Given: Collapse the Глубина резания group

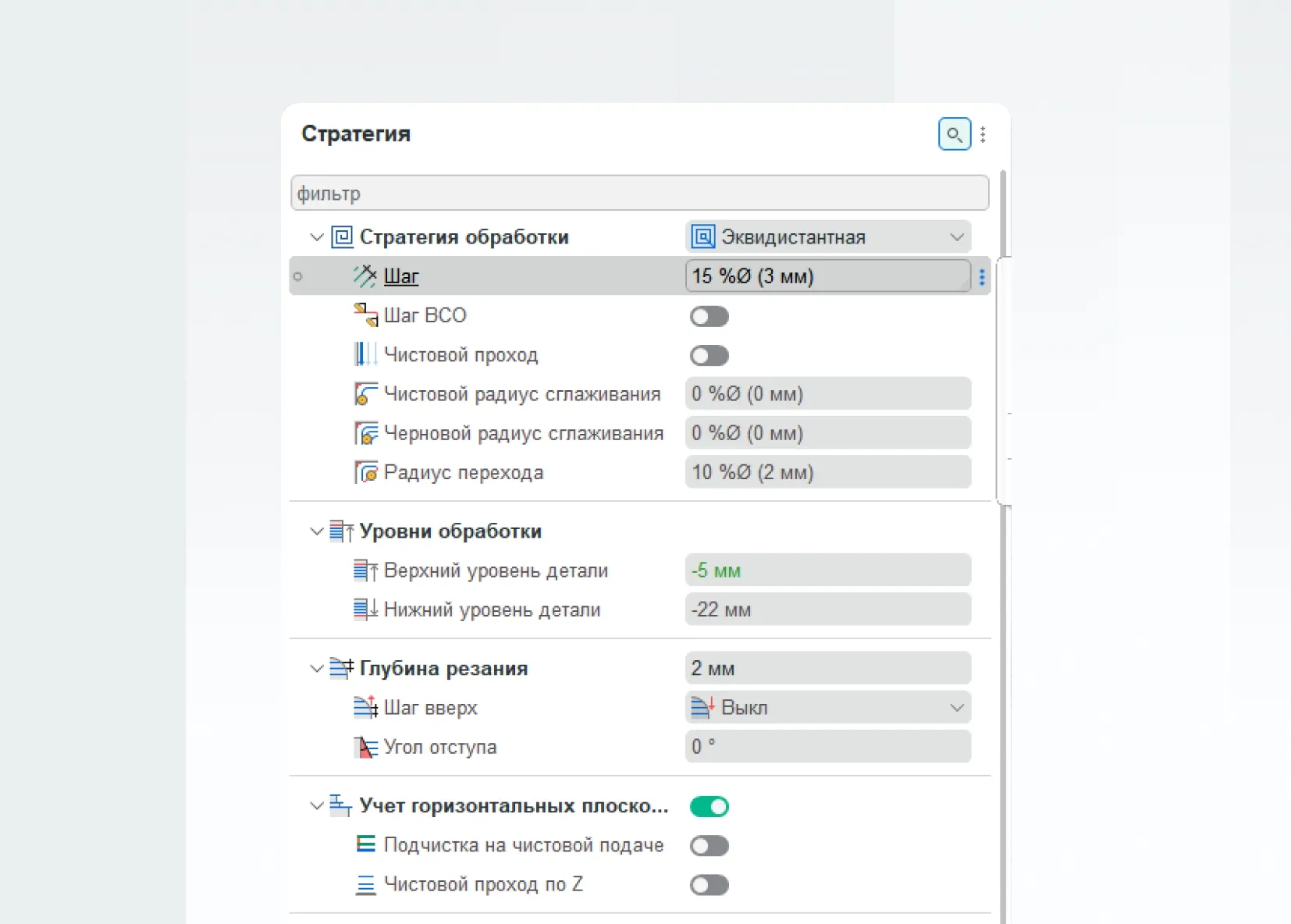Looking at the screenshot, I should [316, 669].
